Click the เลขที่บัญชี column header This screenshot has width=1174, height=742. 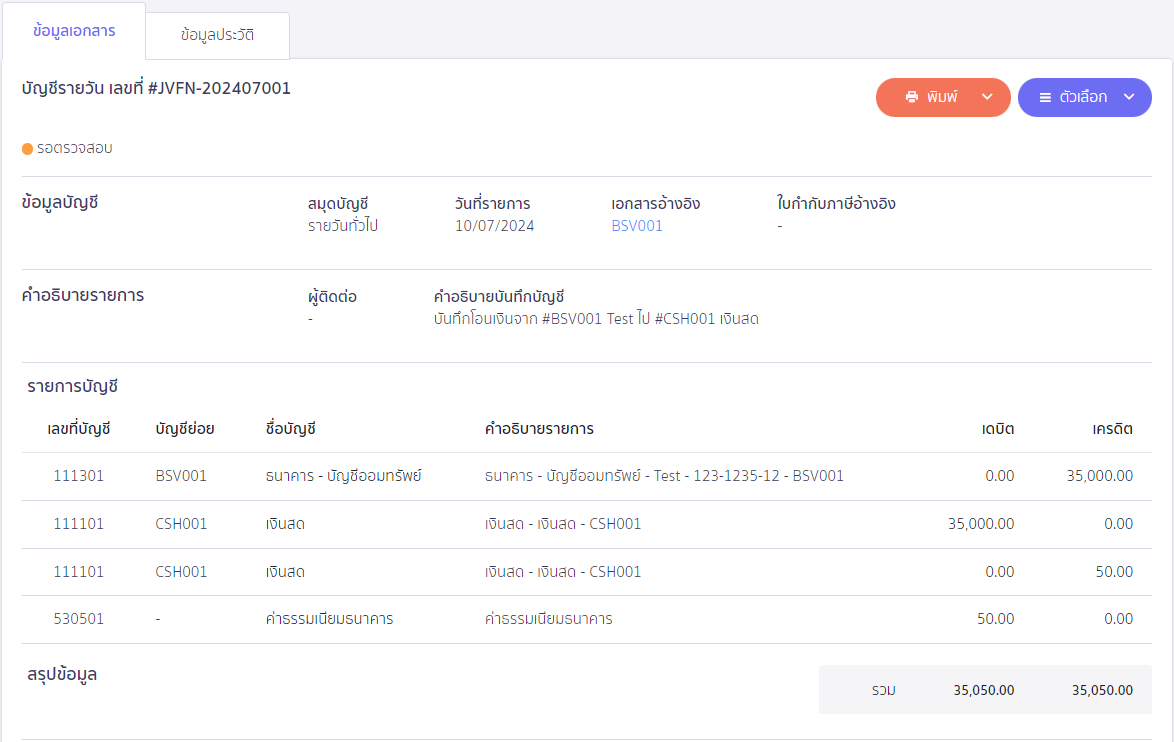[x=79, y=429]
